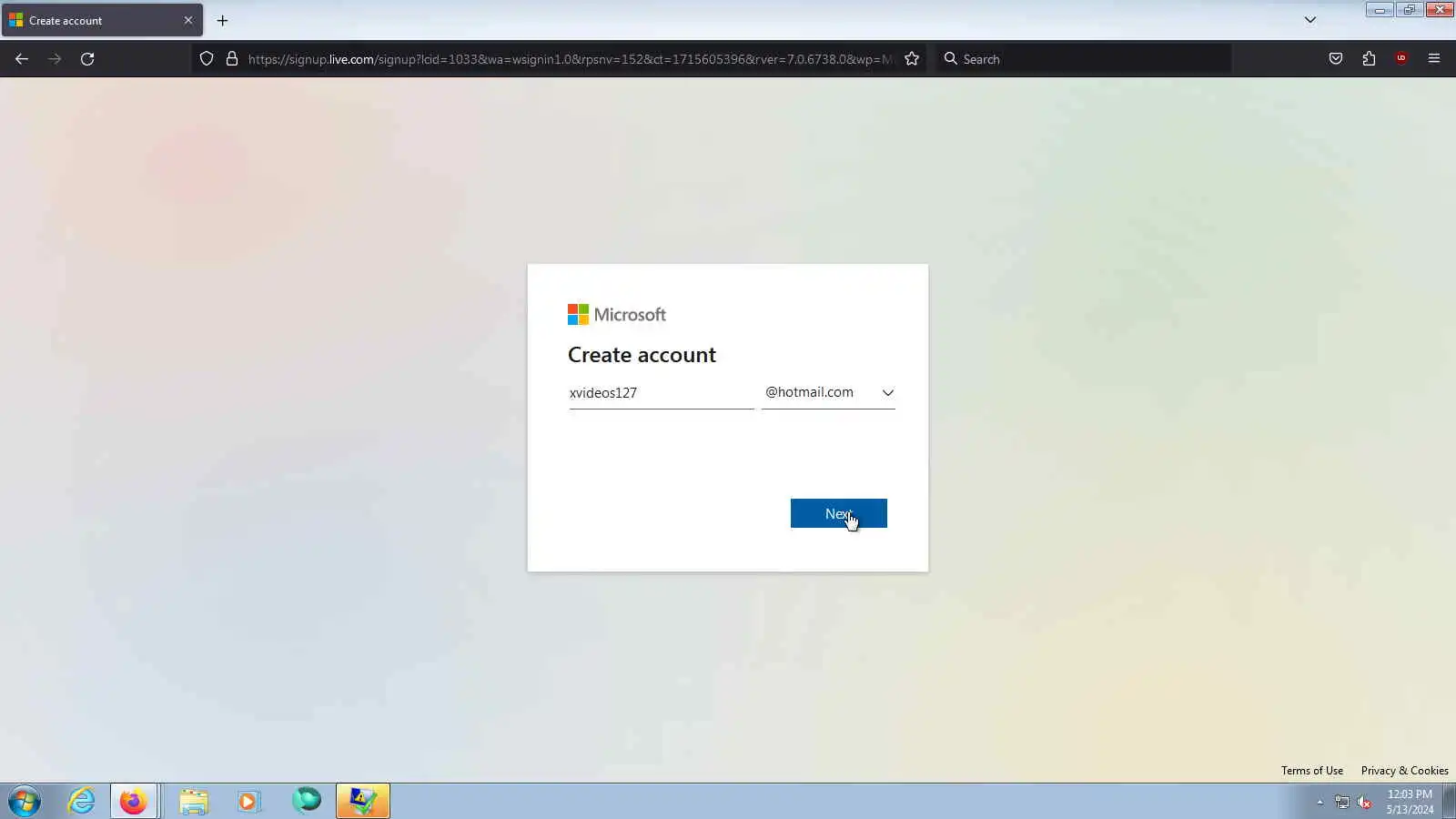Image resolution: width=1456 pixels, height=819 pixels.
Task: Click the Create account heading text
Action: (642, 355)
